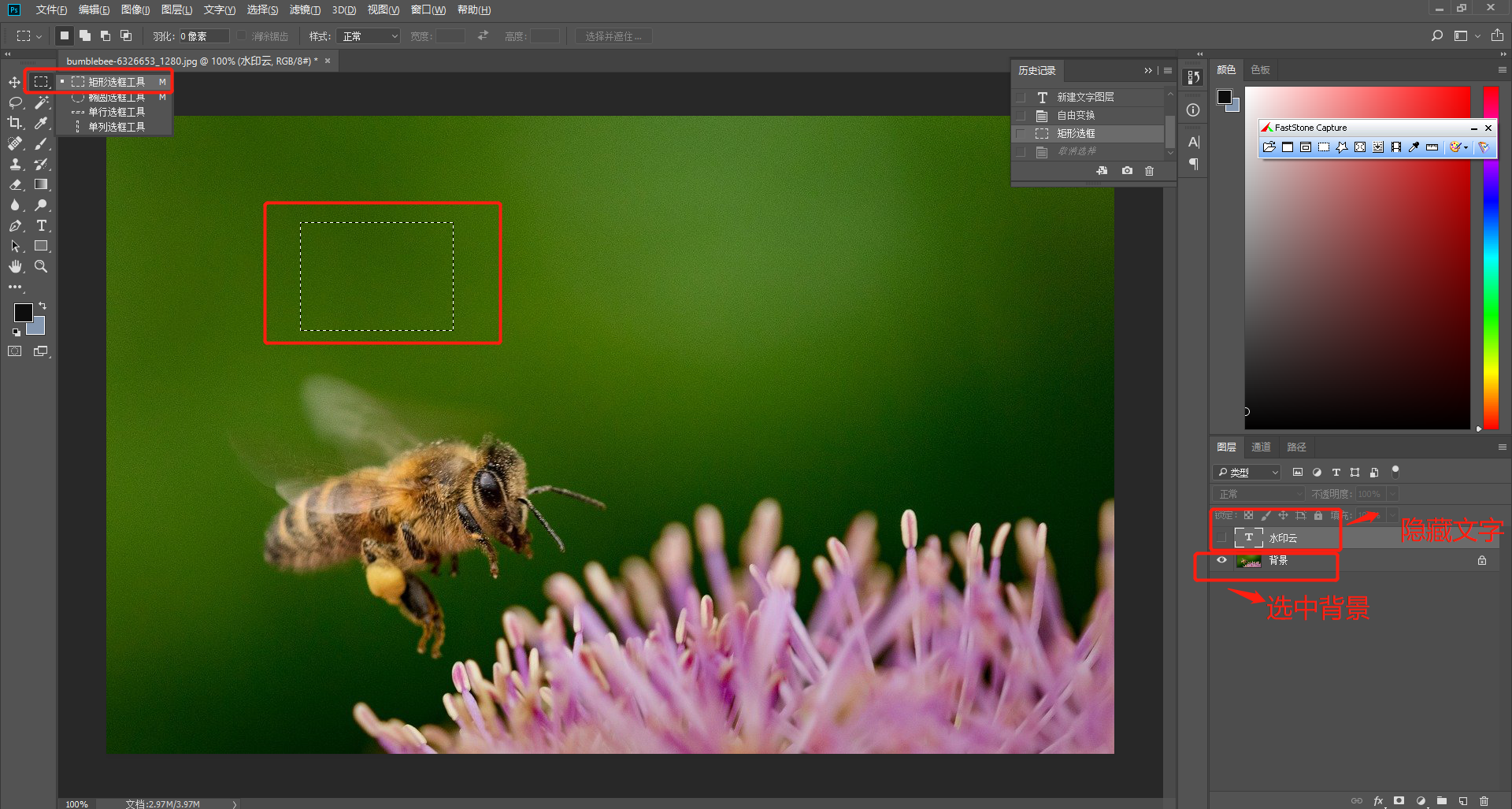
Task: Click the foreground color swatch
Action: point(23,313)
